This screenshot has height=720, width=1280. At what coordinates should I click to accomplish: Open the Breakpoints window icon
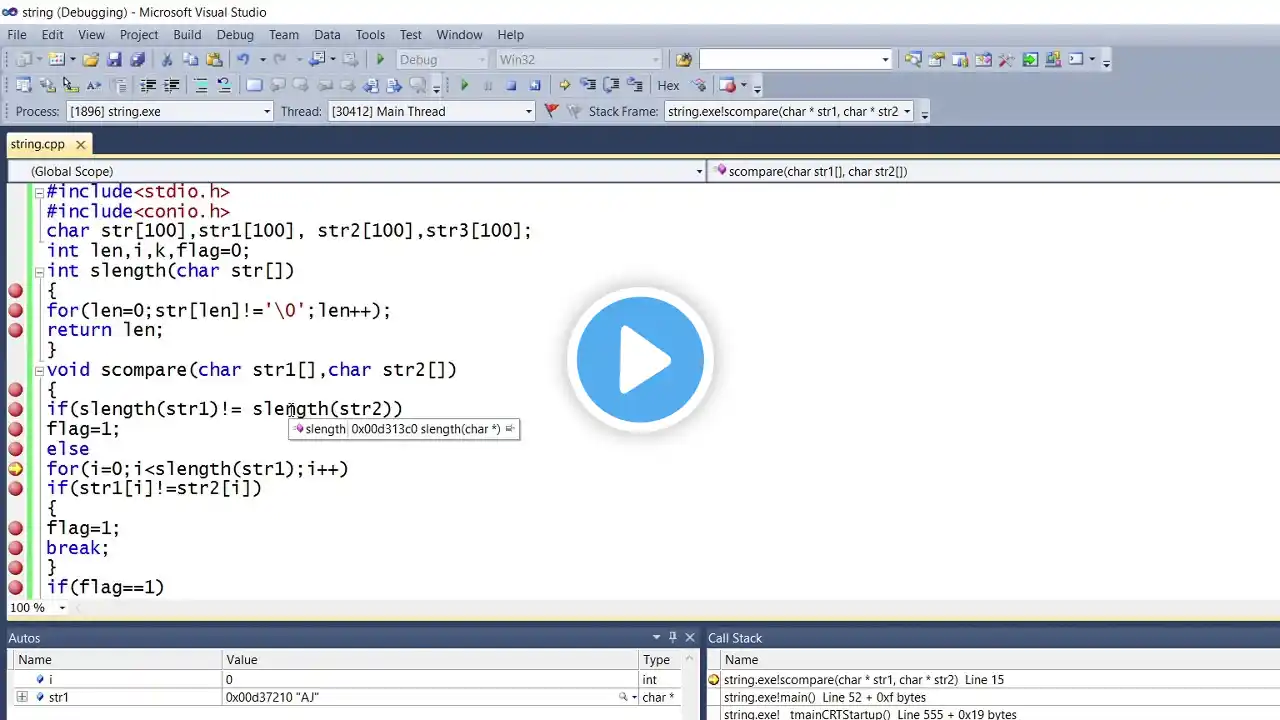pyautogui.click(x=727, y=86)
